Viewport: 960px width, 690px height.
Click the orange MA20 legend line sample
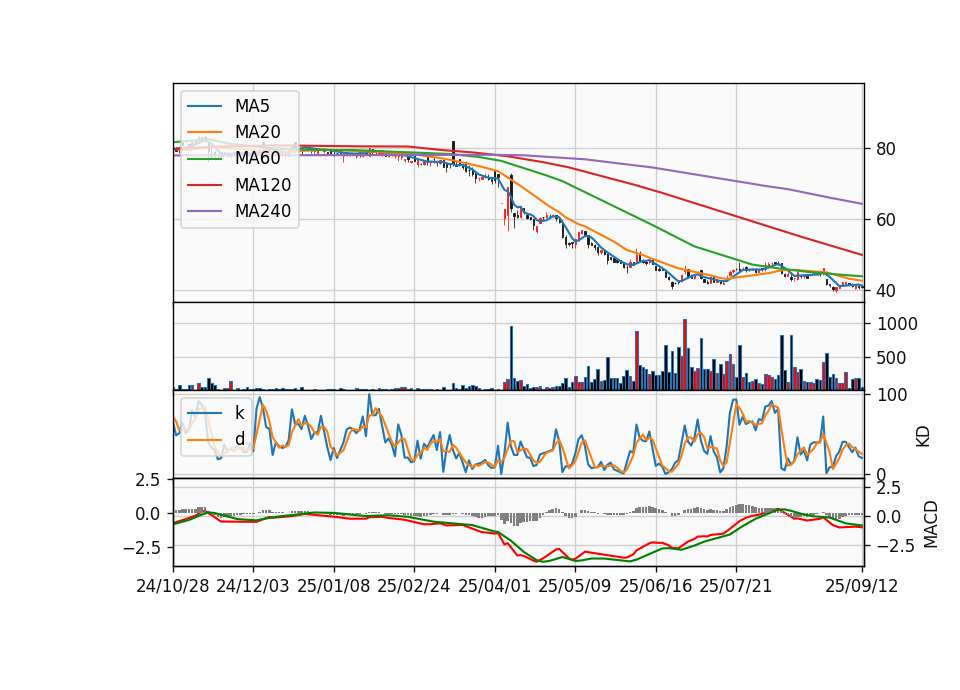[204, 132]
